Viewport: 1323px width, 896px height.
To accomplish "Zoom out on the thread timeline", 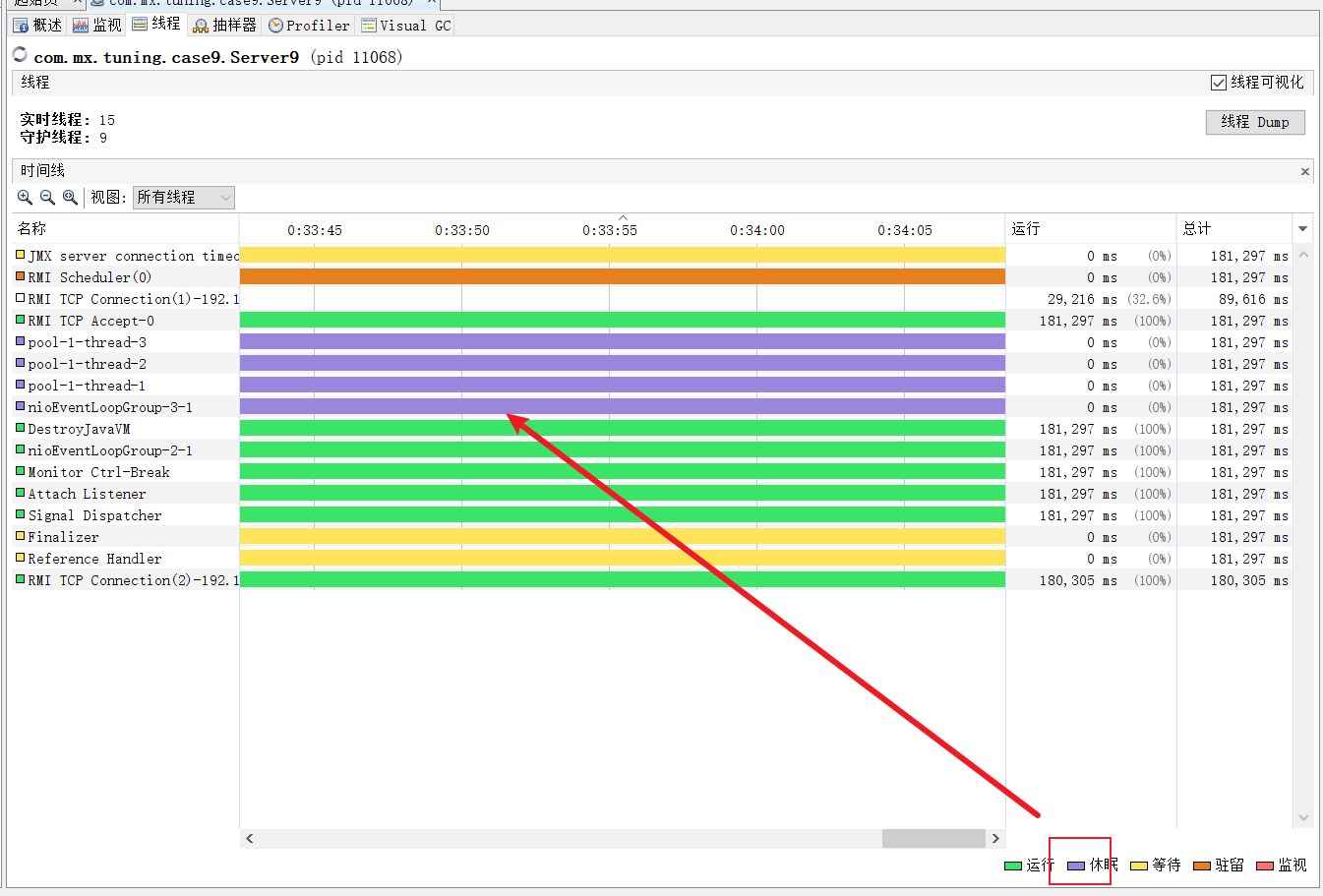I will coord(47,198).
